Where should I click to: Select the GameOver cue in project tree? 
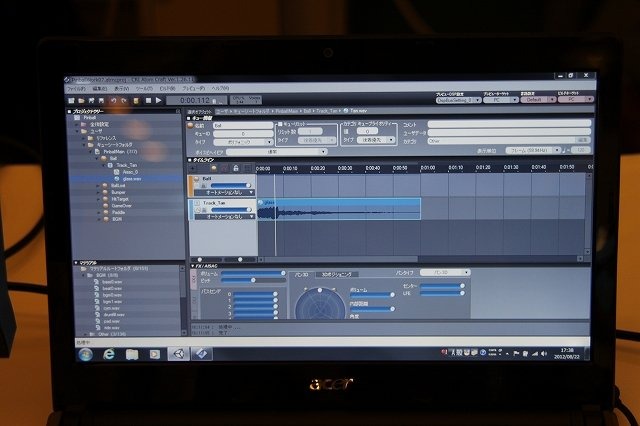tap(122, 206)
